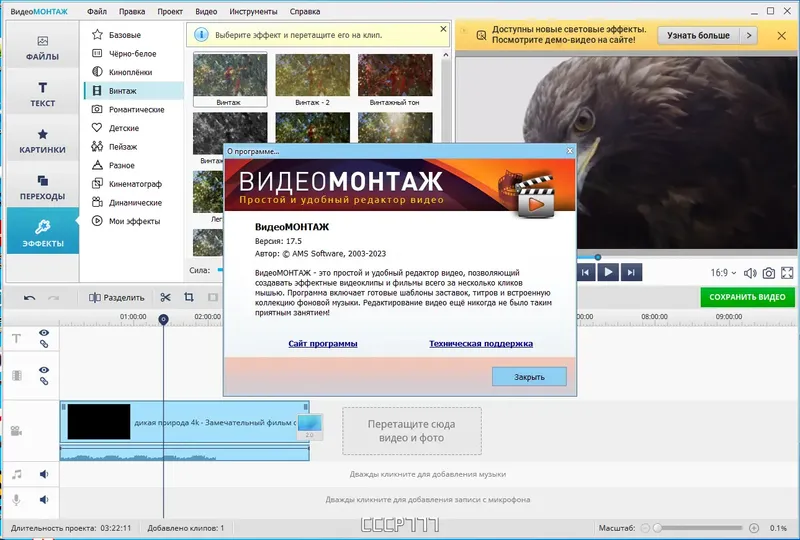The image size is (800, 540).
Task: Click the scissors cut tool
Action: tap(165, 298)
